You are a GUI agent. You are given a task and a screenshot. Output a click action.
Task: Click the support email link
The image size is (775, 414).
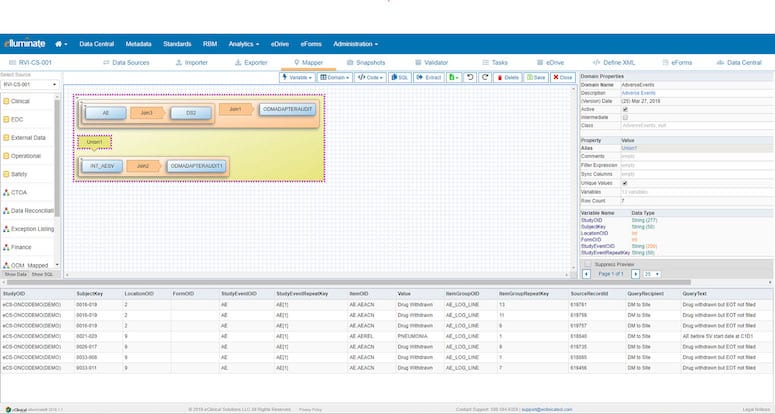(x=547, y=410)
